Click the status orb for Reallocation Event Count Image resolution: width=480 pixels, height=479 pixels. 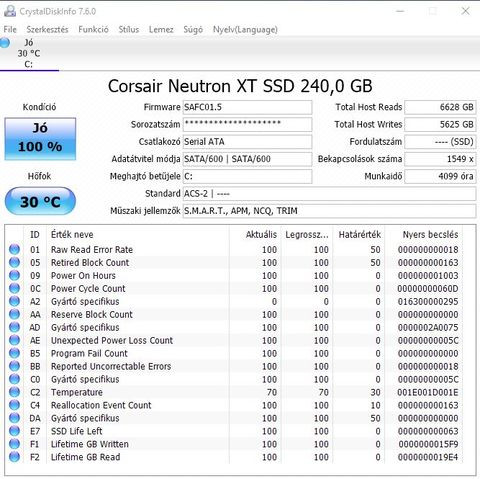tap(14, 405)
